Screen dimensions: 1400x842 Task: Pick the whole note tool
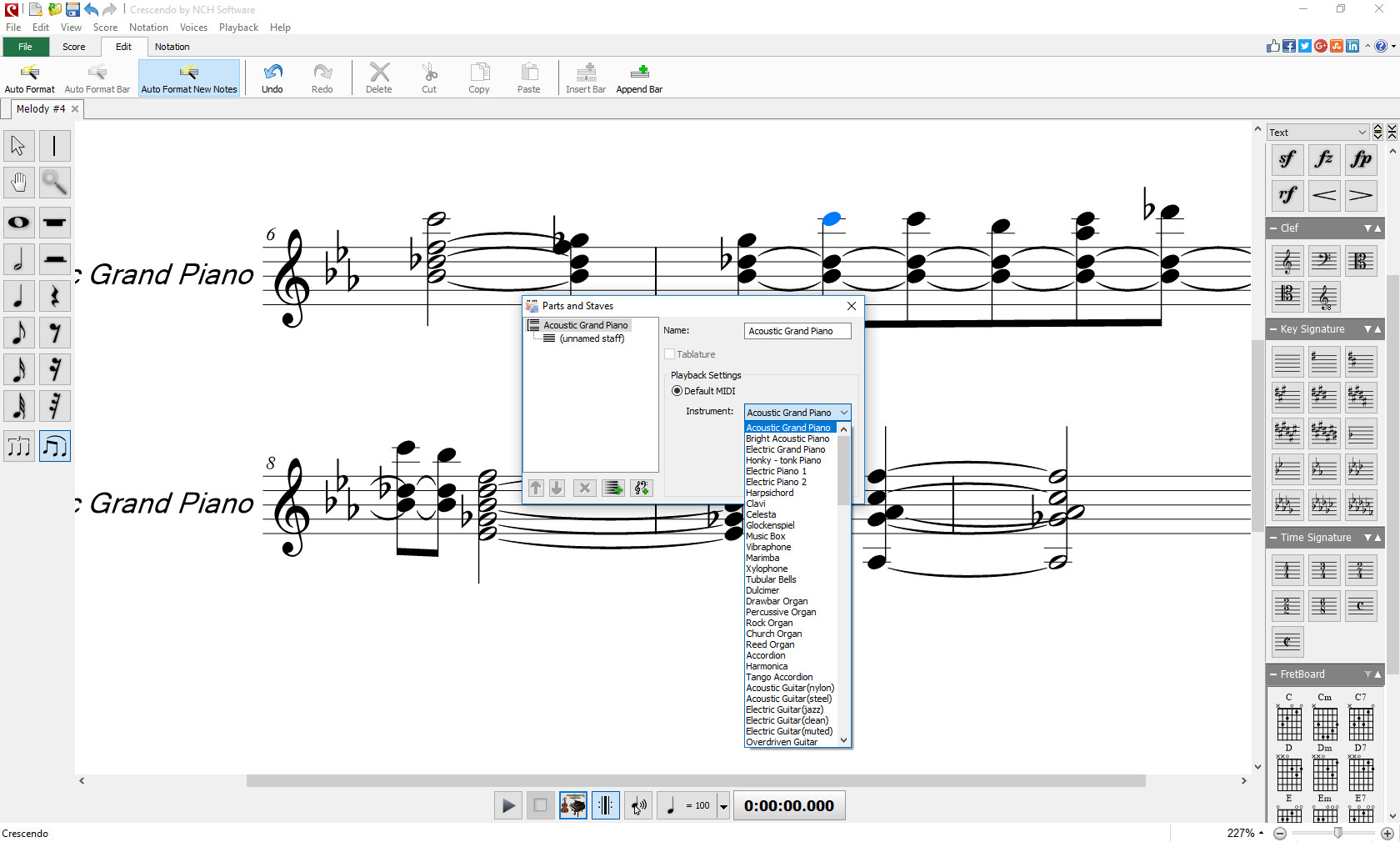18,223
